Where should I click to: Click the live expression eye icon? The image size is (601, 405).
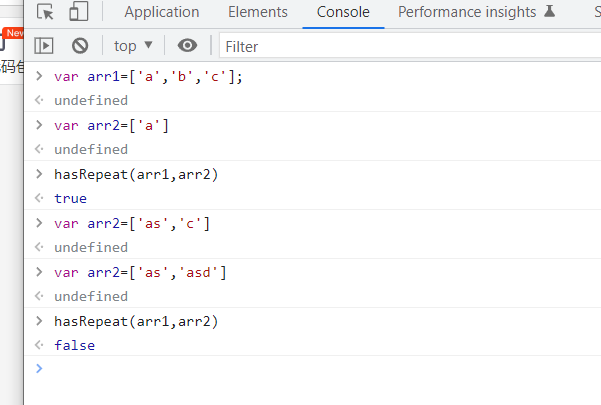pos(187,46)
